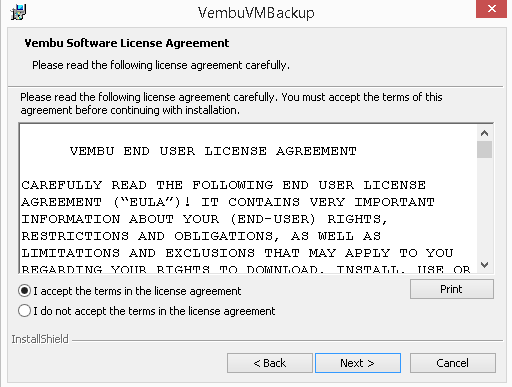Go back with the < Back button

click(x=270, y=363)
